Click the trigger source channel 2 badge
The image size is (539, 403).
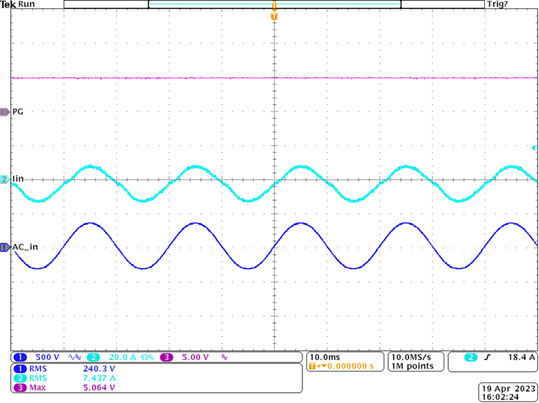[x=471, y=357]
